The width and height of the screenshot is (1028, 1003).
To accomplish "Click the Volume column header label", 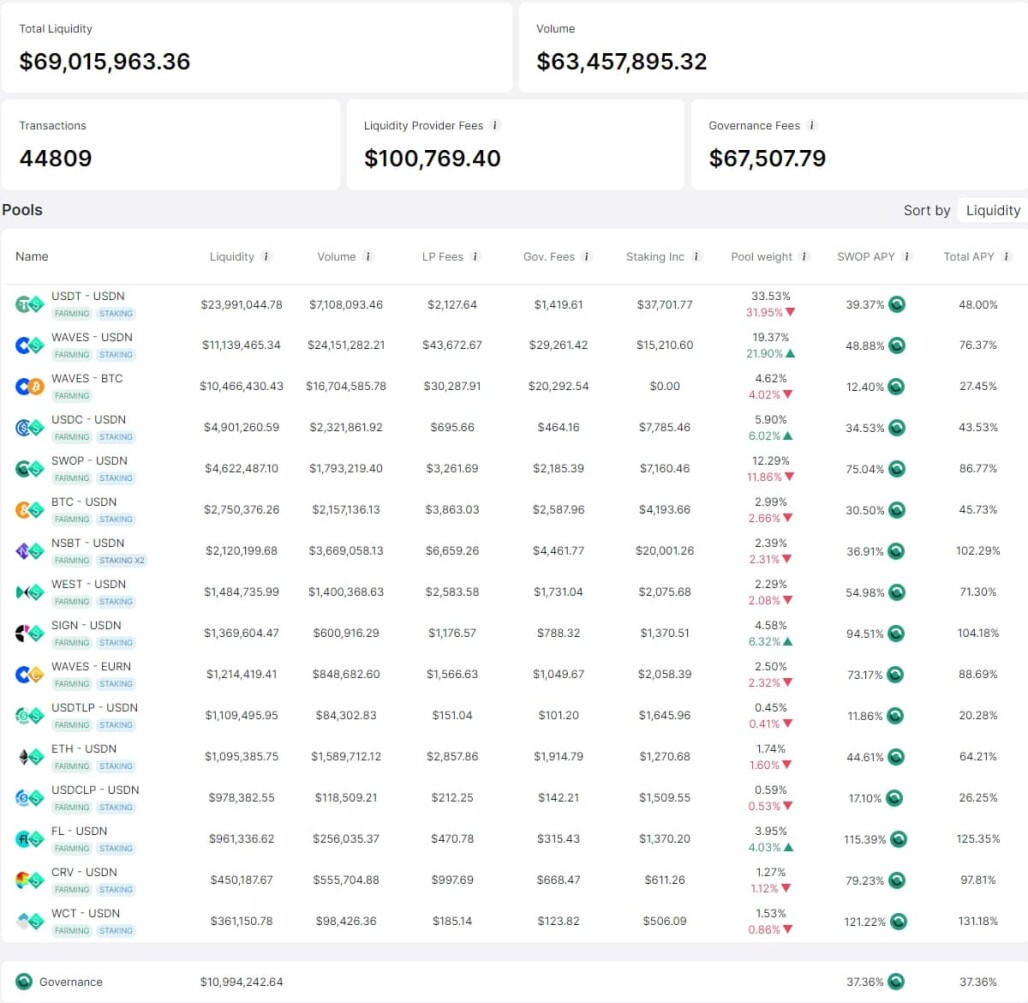I will coord(336,256).
